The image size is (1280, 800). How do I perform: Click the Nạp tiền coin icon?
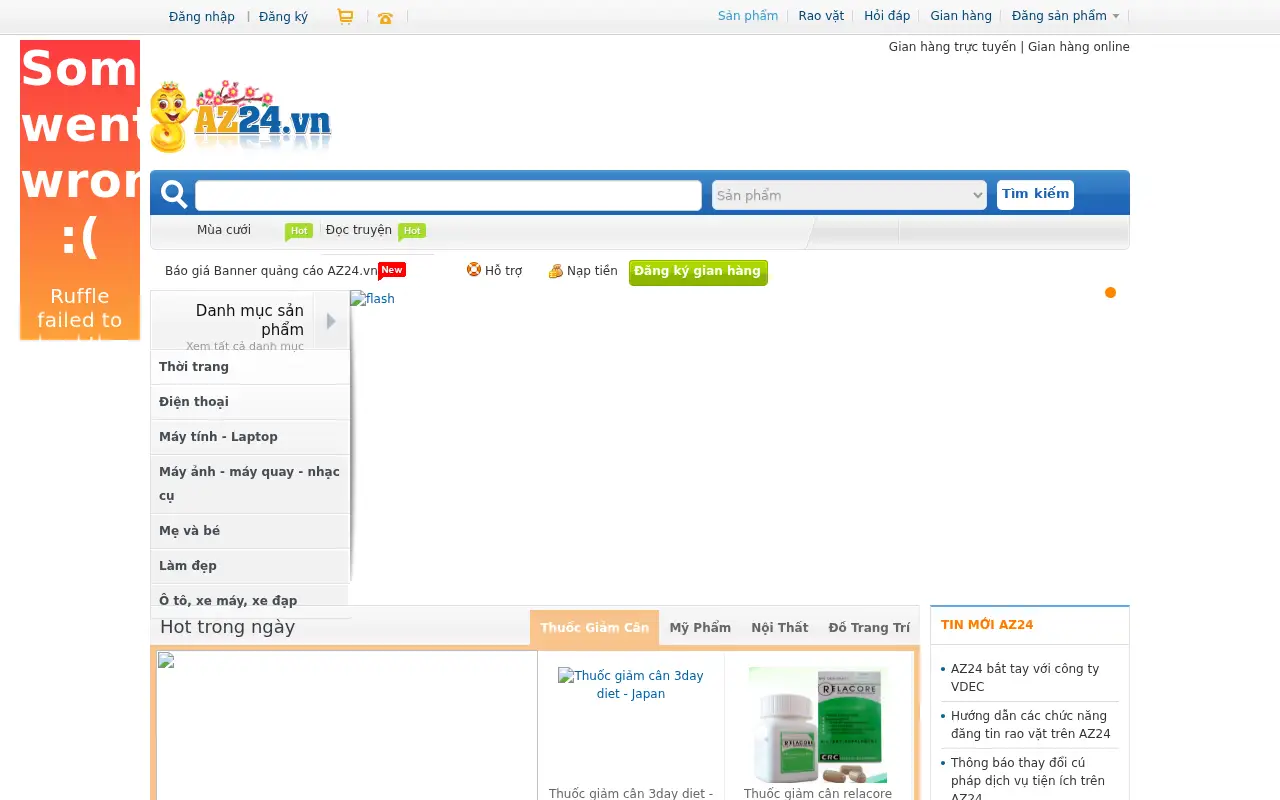tap(556, 271)
